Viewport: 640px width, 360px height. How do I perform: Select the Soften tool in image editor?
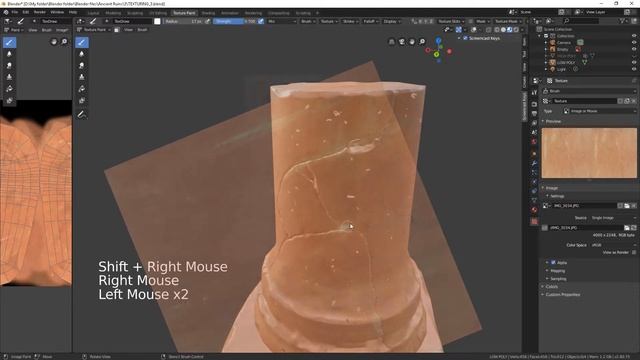point(9,54)
